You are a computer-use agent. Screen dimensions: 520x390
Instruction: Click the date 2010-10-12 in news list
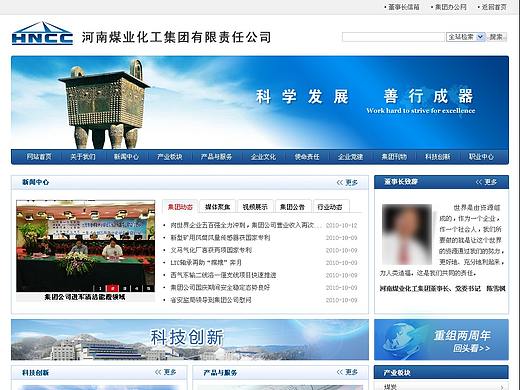click(341, 225)
